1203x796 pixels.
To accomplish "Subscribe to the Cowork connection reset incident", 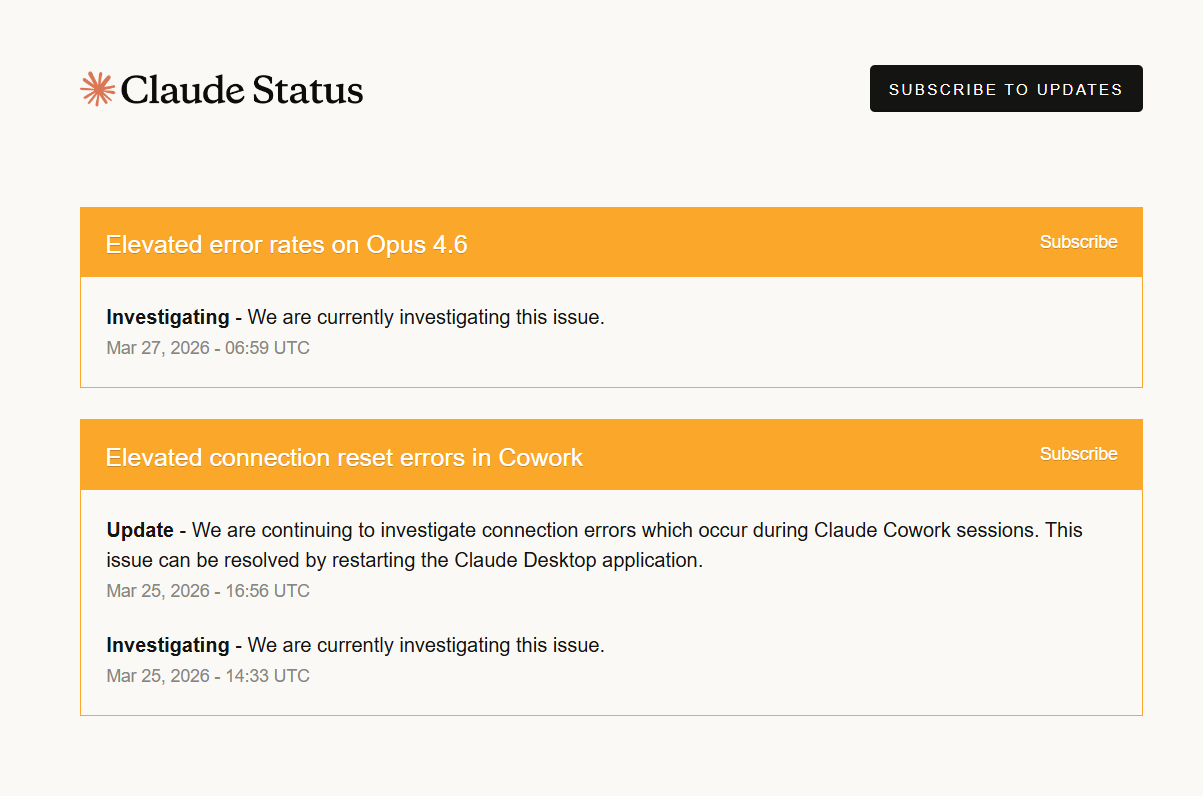I will coord(1079,454).
